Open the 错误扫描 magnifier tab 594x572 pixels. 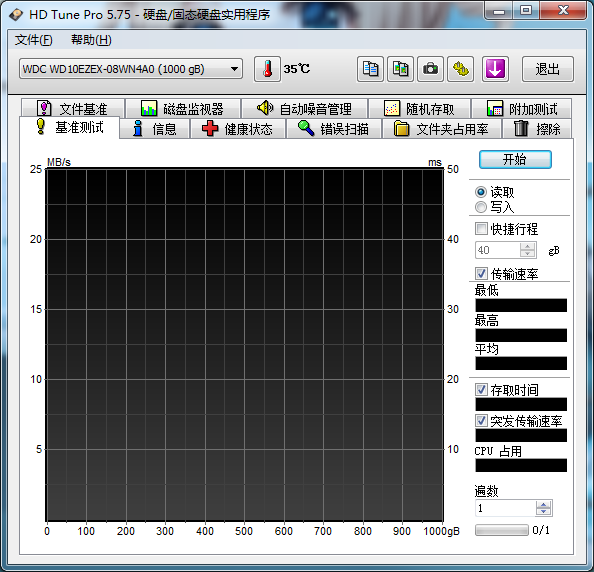point(334,129)
